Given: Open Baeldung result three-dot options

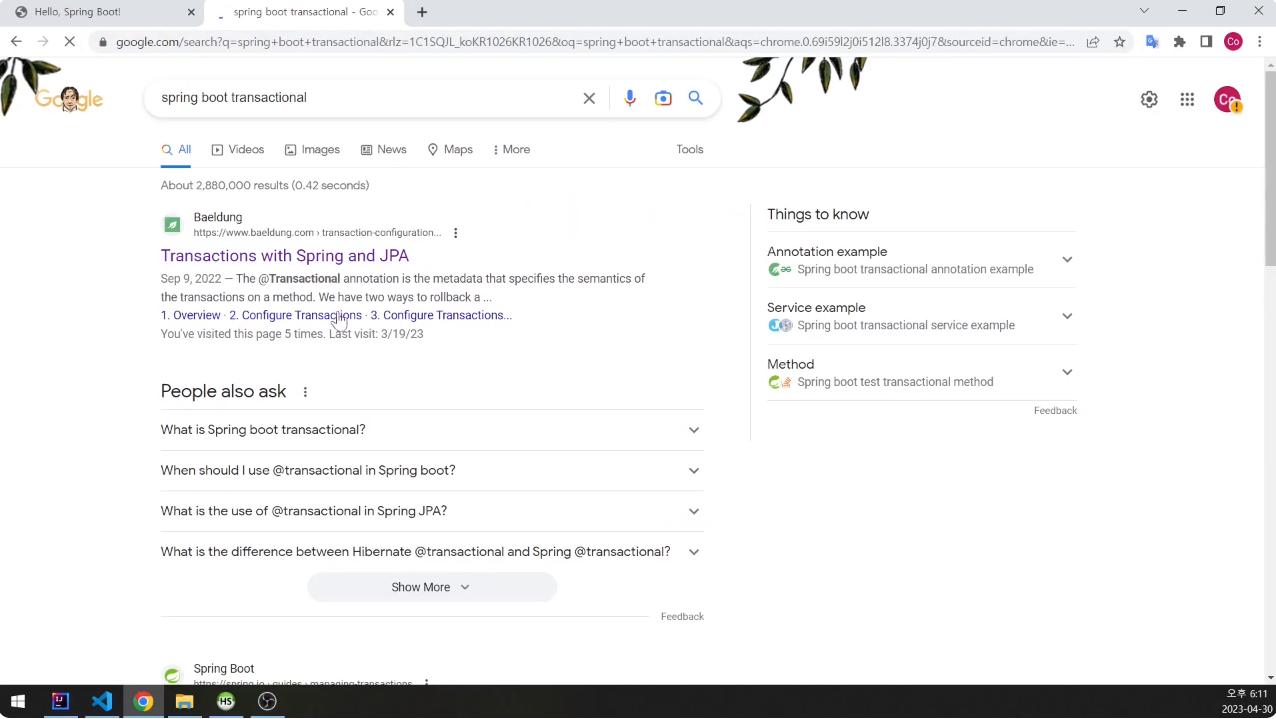Looking at the screenshot, I should click(x=455, y=233).
